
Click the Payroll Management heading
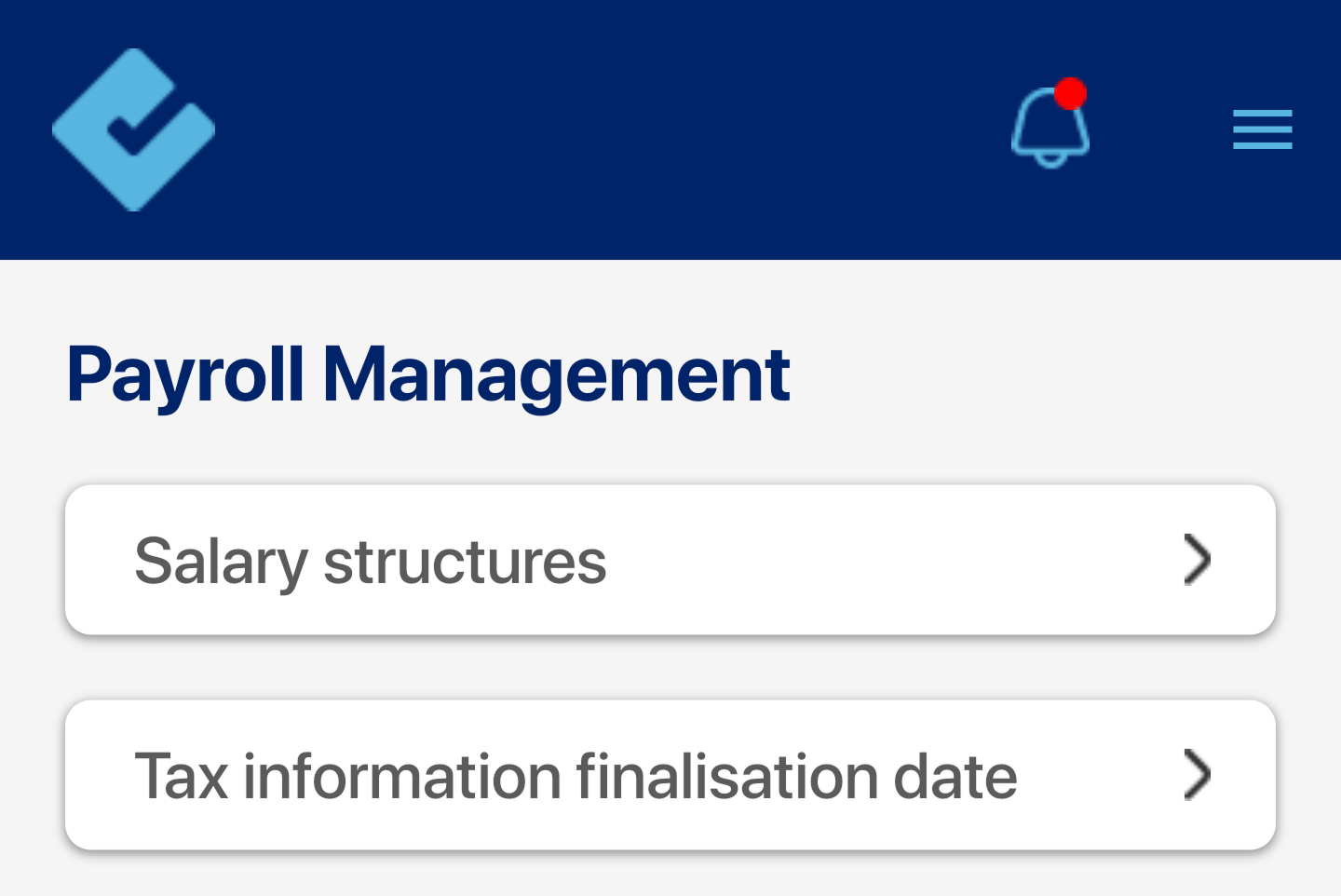pyautogui.click(x=428, y=376)
